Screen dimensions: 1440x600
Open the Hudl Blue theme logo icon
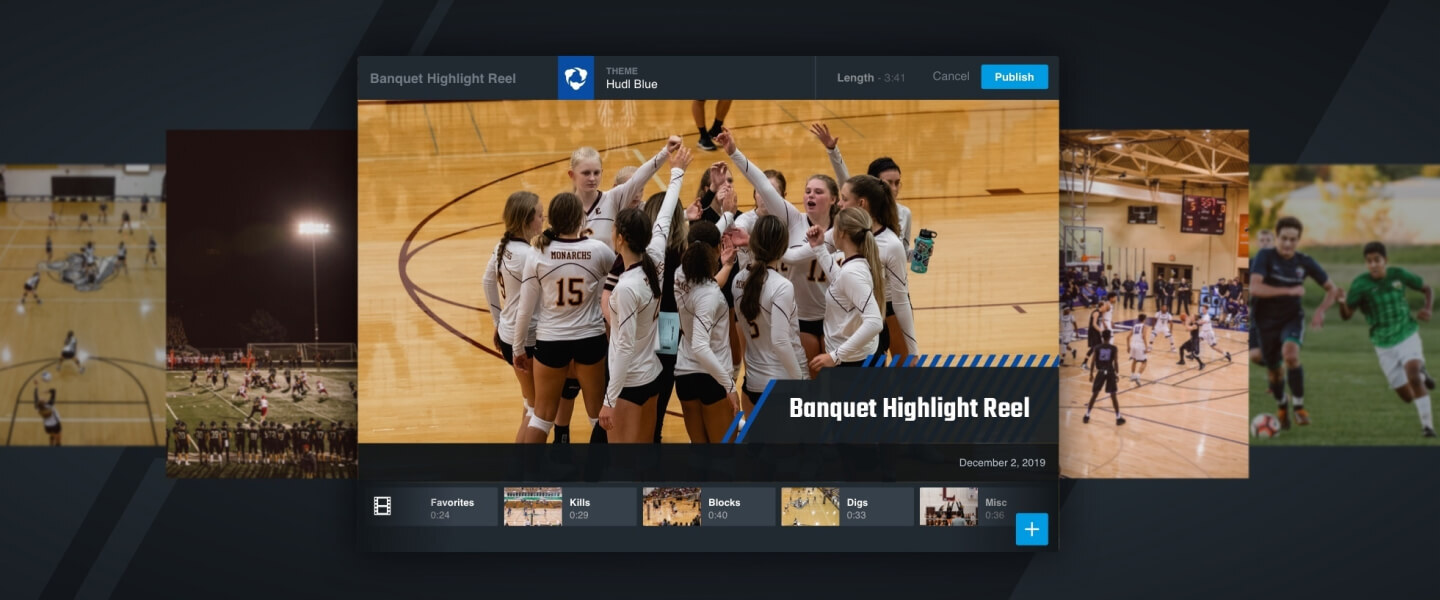point(576,78)
